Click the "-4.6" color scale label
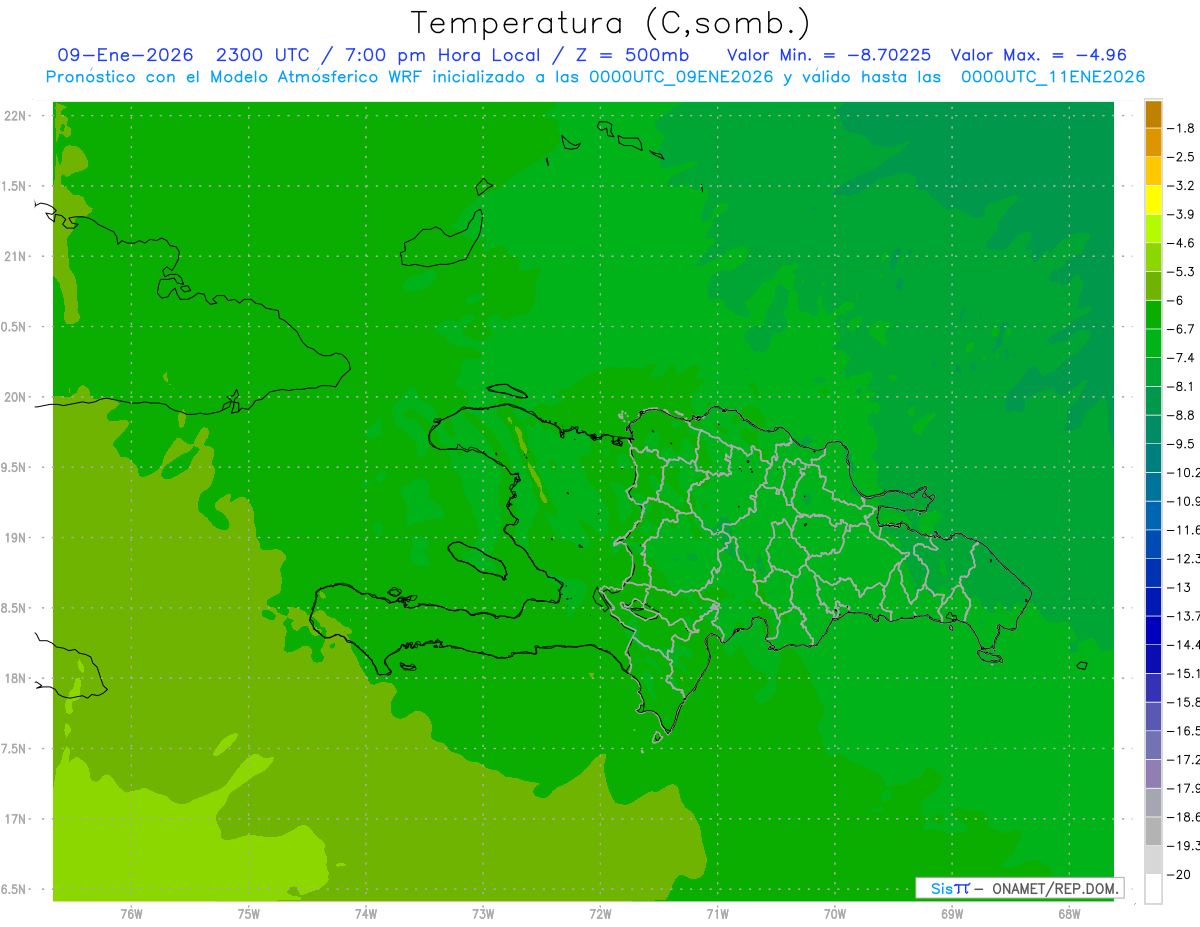 click(1183, 243)
